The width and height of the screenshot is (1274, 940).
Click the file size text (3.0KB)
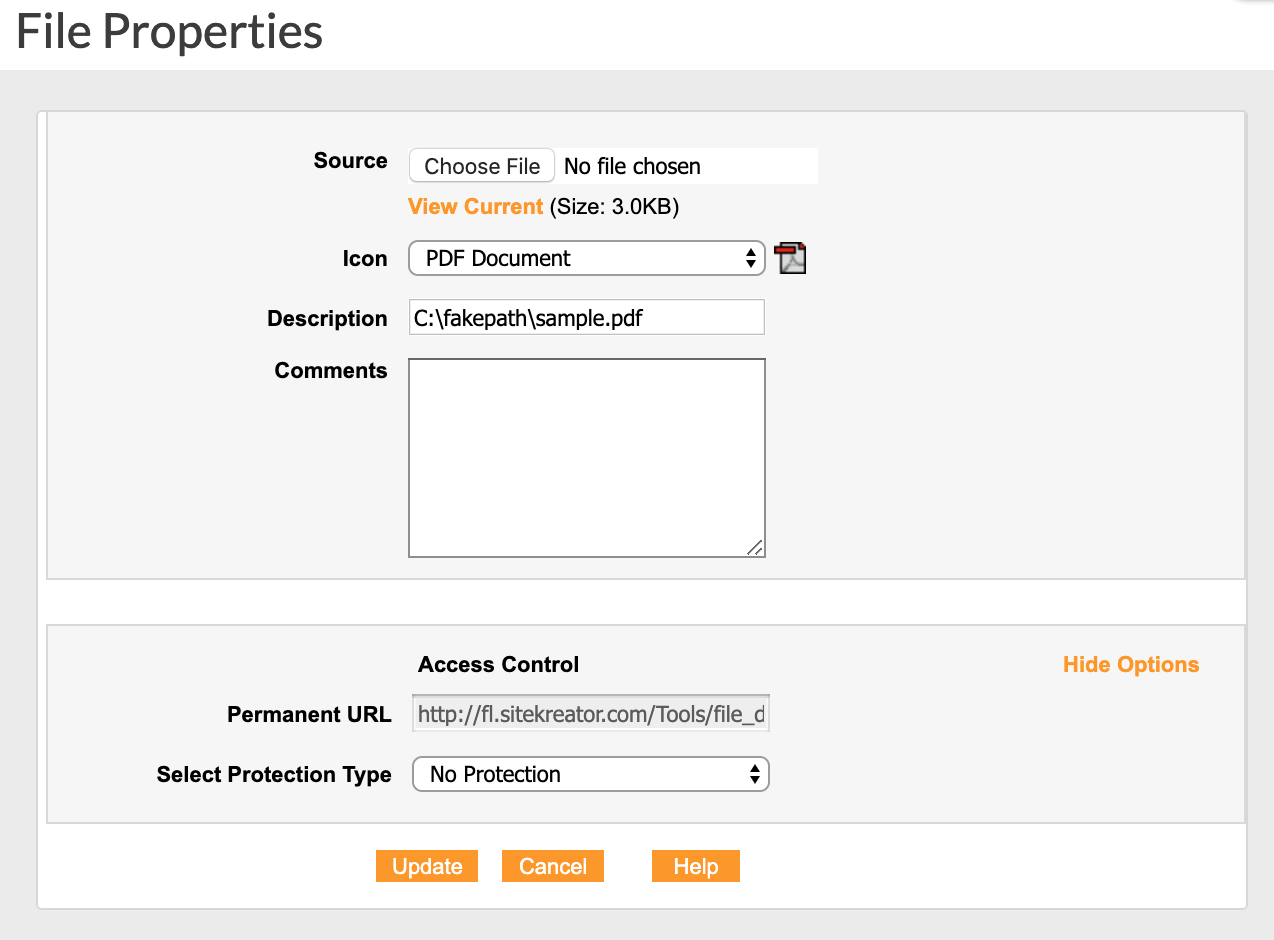(614, 207)
